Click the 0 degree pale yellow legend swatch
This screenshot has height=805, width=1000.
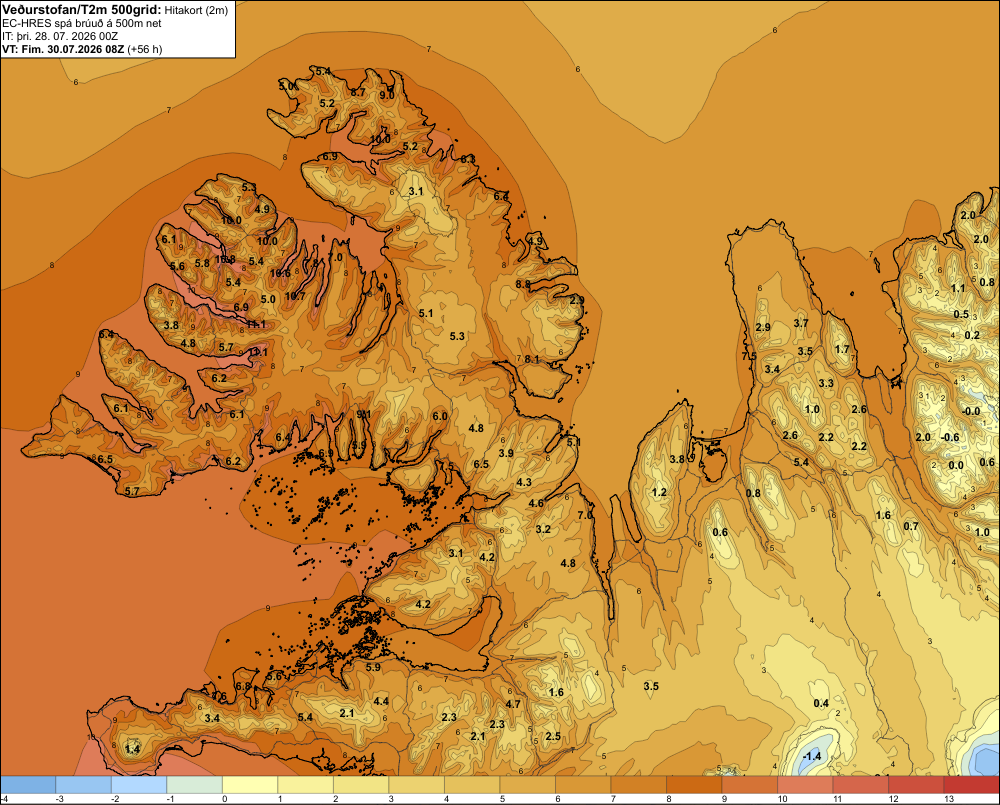point(250,784)
